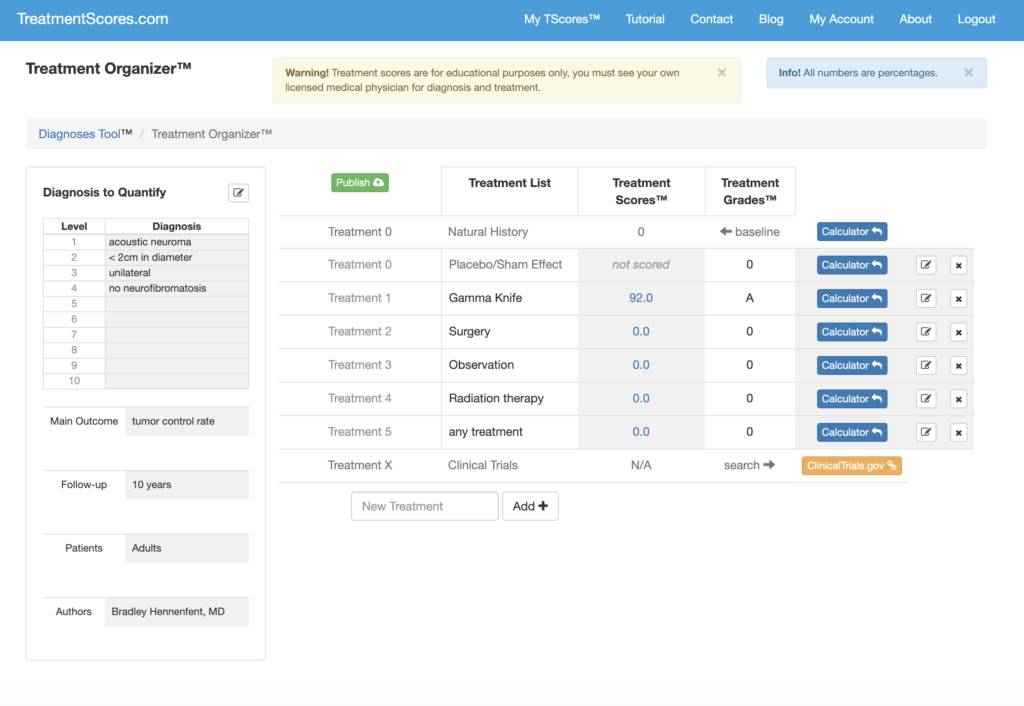Screen dimensions: 1024x706
Task: Remove the Gamma Knife treatment
Action: 958,298
